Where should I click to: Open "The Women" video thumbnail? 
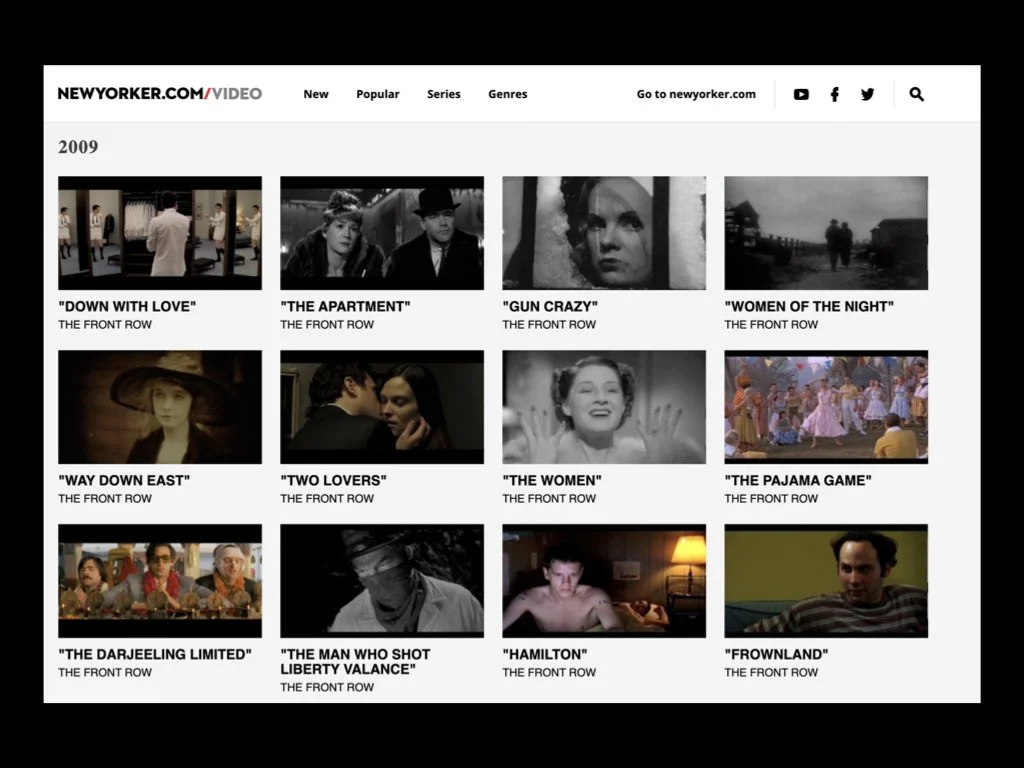point(604,407)
